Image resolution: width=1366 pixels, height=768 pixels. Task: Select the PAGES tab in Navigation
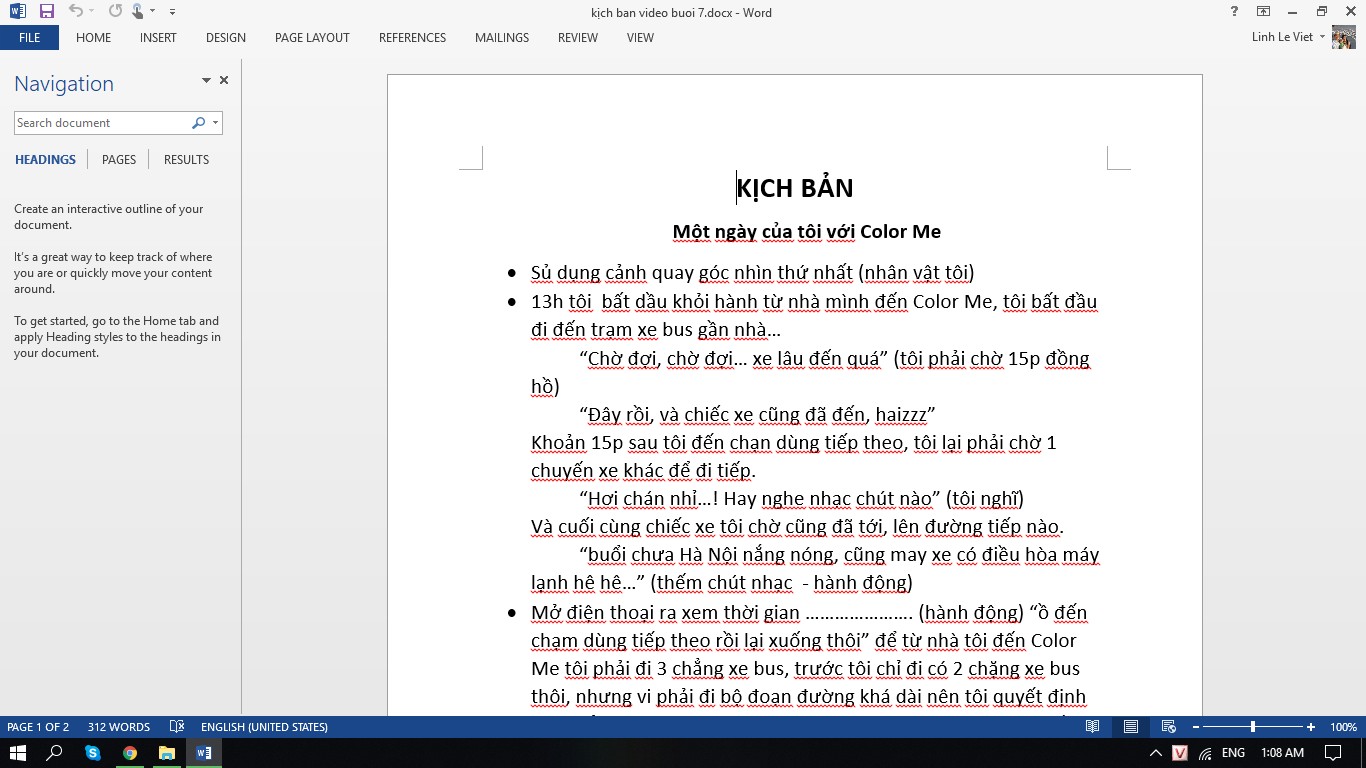click(119, 160)
